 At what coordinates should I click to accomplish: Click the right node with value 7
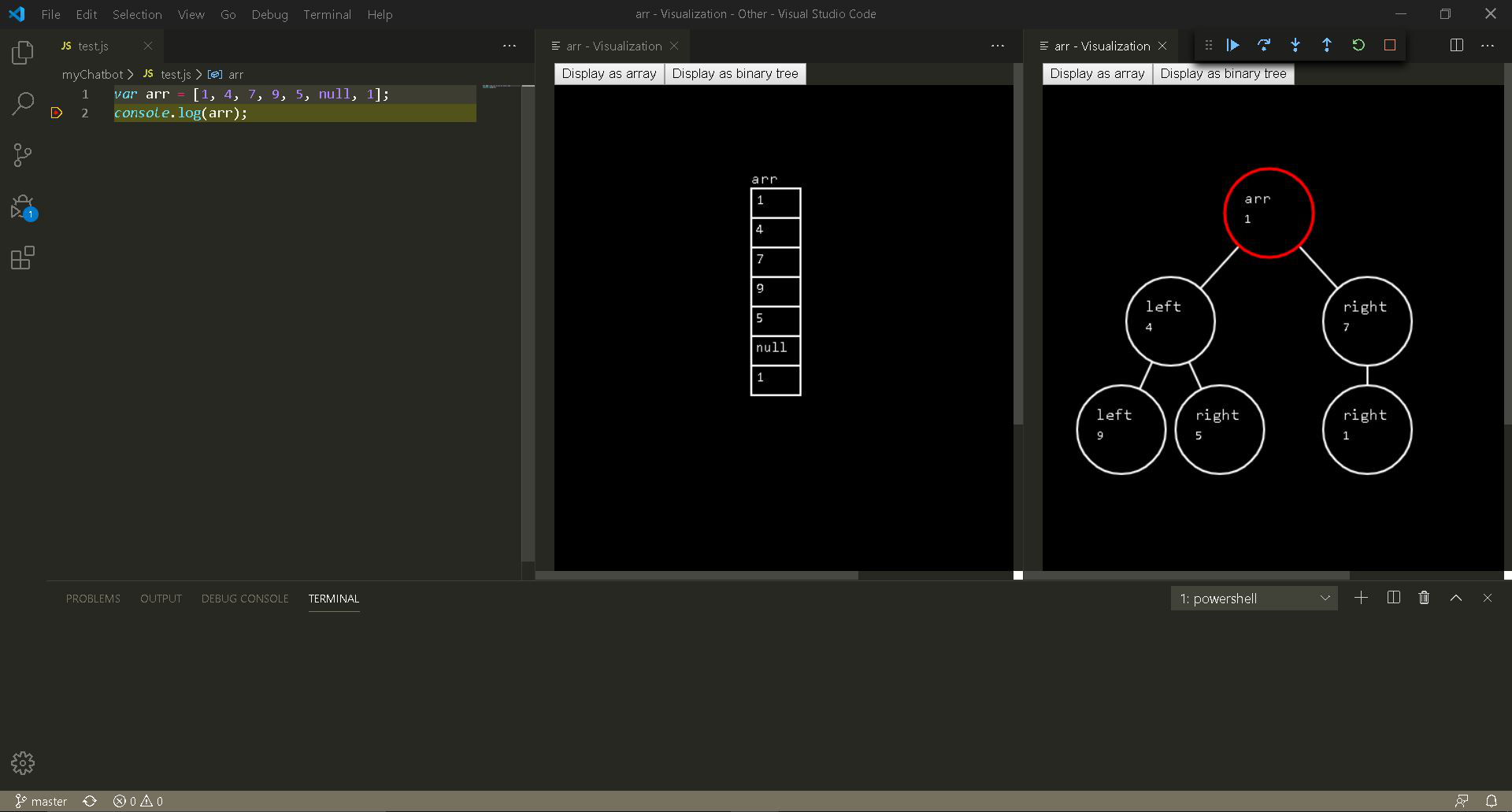(x=1367, y=321)
